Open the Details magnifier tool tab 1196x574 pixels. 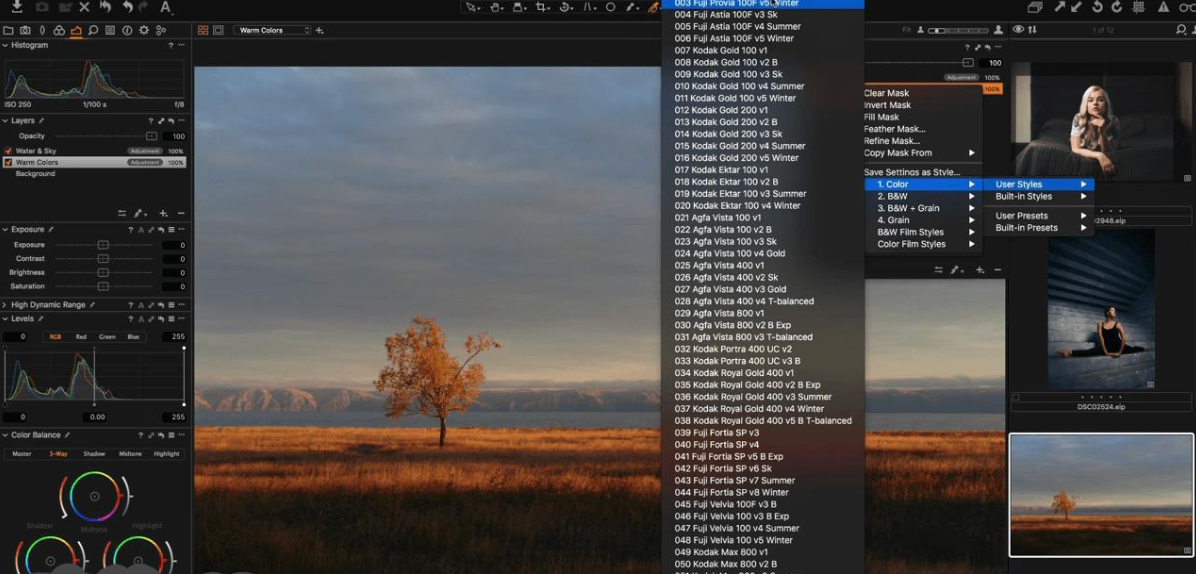[93, 30]
